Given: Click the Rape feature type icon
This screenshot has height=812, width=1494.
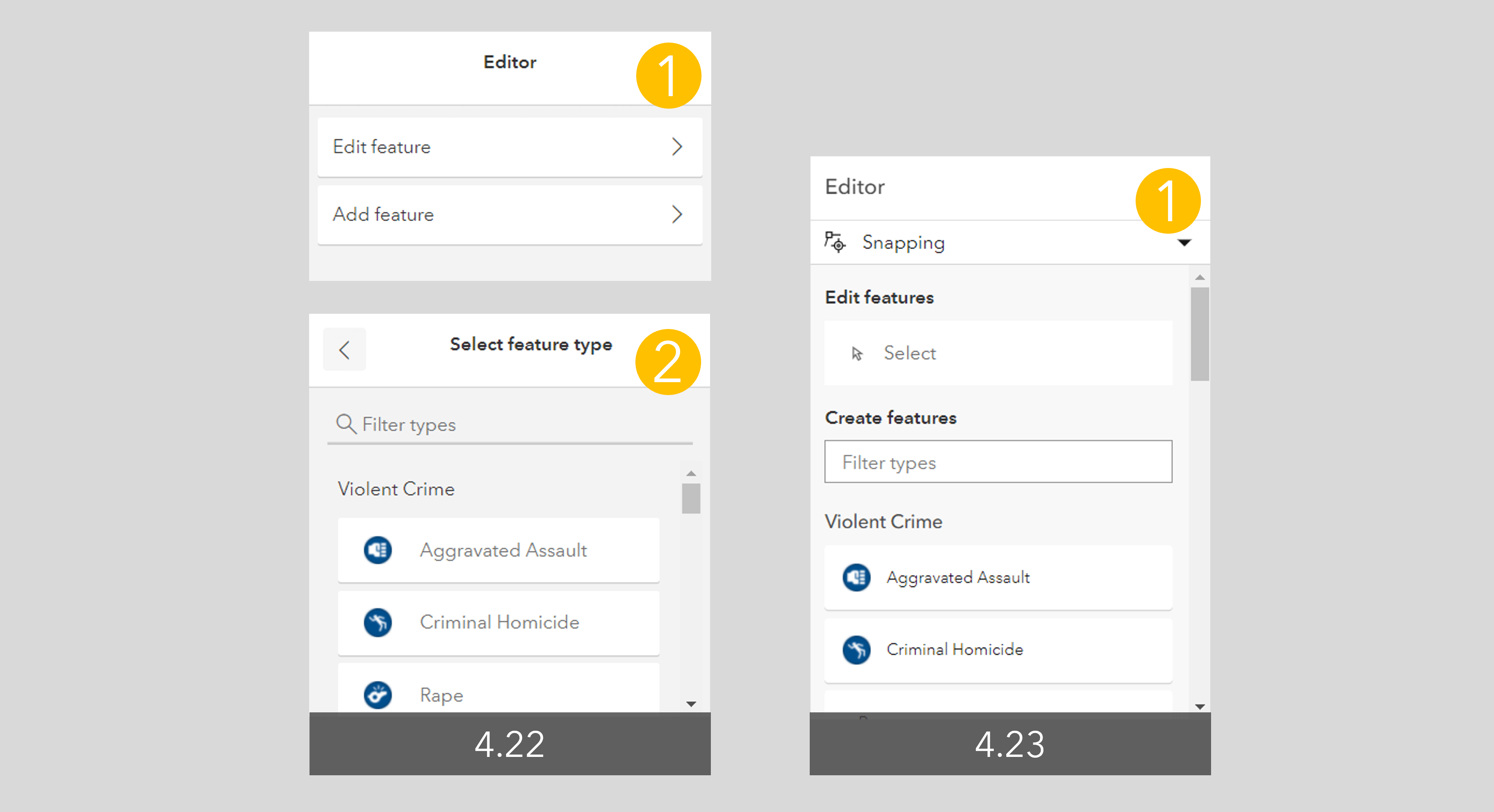Looking at the screenshot, I should click(378, 694).
